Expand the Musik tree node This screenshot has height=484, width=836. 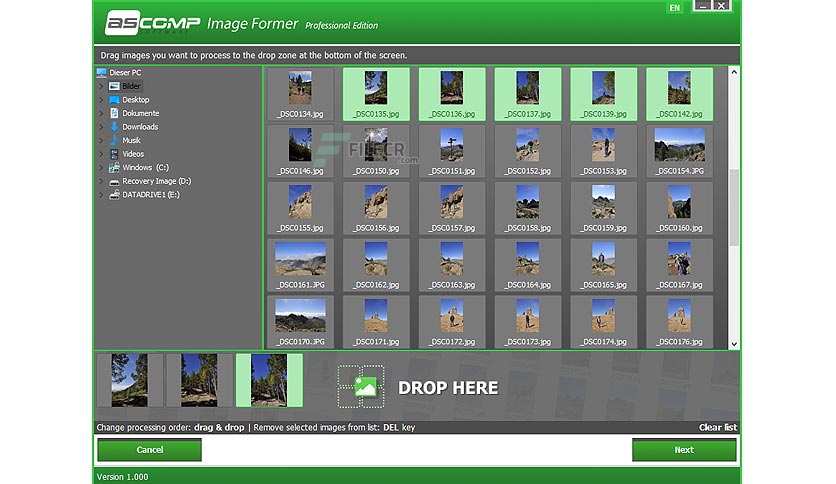(x=101, y=140)
